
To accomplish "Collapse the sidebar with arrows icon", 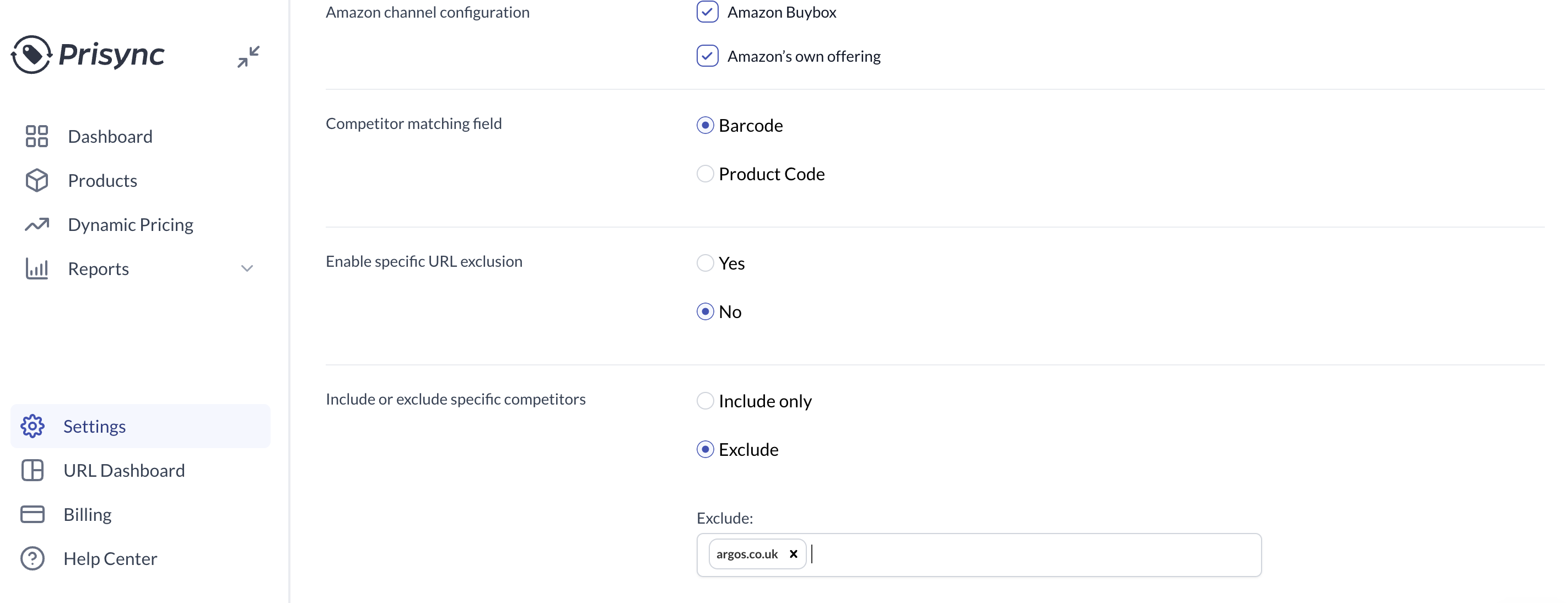I will click(x=249, y=57).
